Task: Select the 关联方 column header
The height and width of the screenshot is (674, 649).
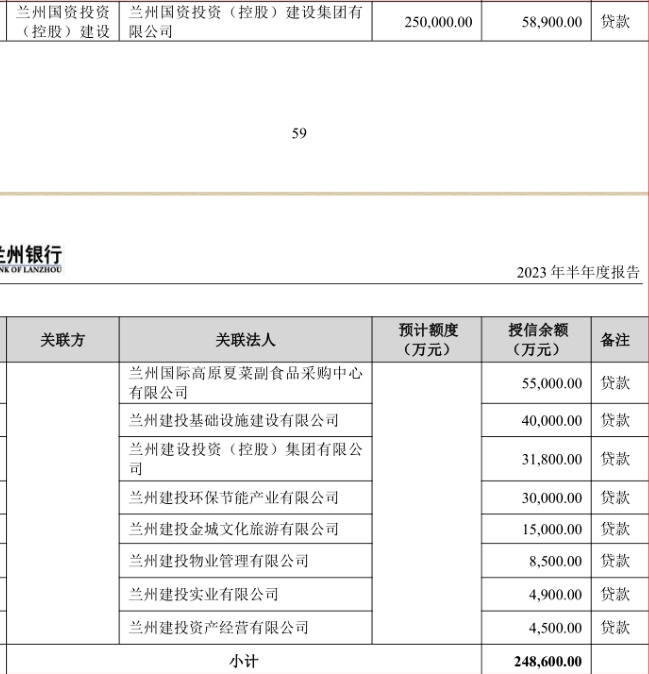Action: pyautogui.click(x=63, y=340)
